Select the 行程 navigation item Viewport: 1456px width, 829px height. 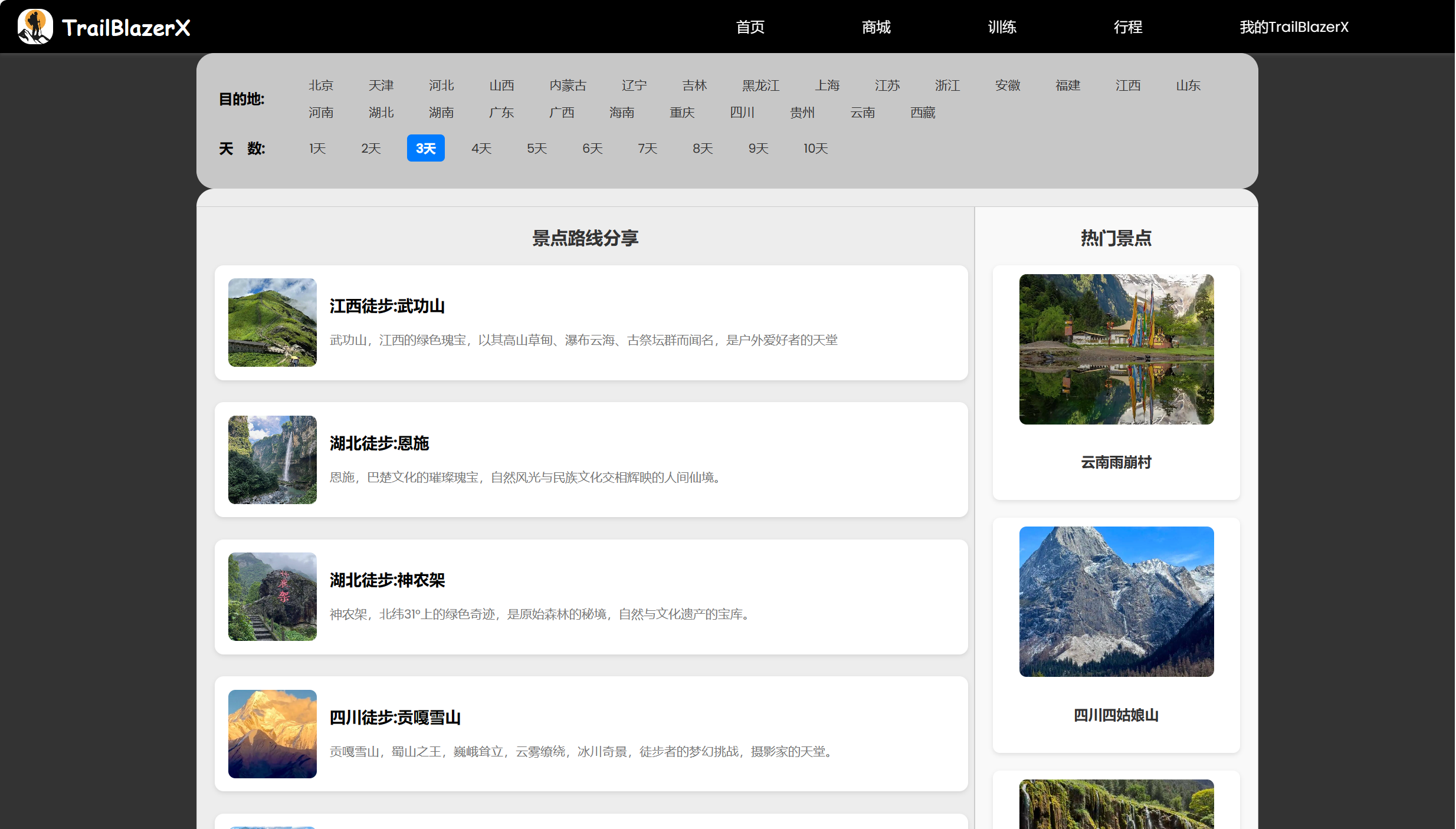click(x=1127, y=27)
